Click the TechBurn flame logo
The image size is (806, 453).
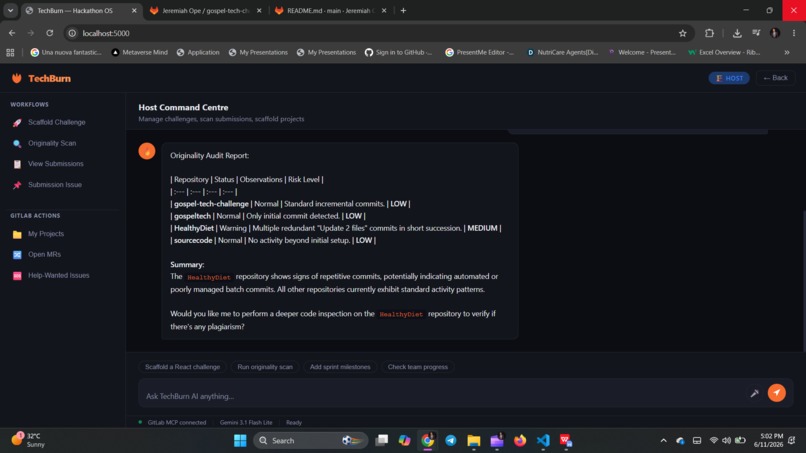17,78
